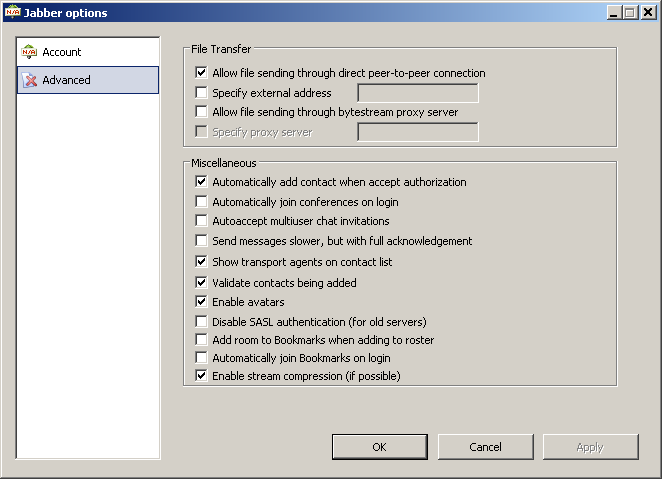This screenshot has width=662, height=479.
Task: Dismiss dialog with the Cancel button
Action: (486, 447)
